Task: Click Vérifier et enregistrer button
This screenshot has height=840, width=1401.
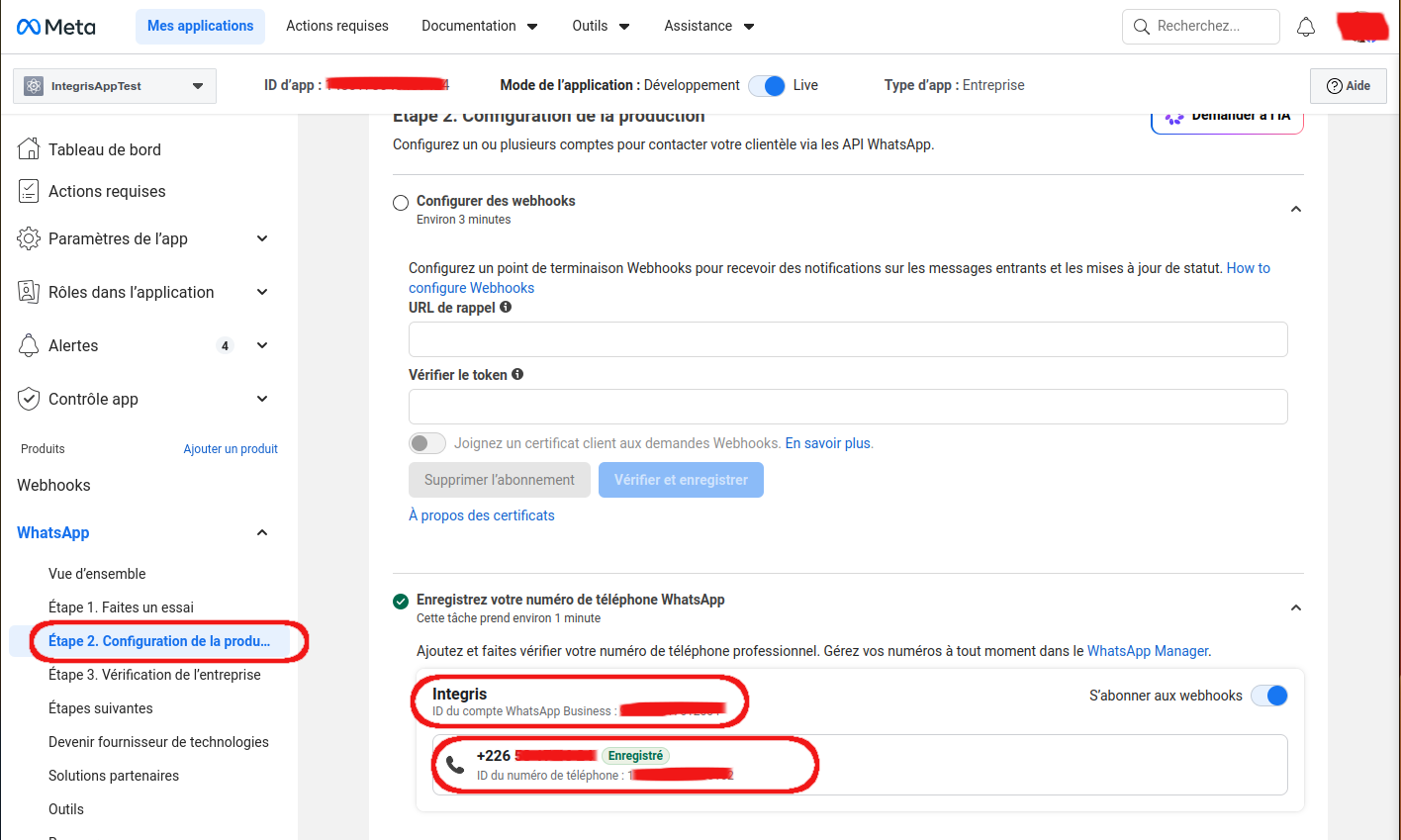Action: (681, 480)
